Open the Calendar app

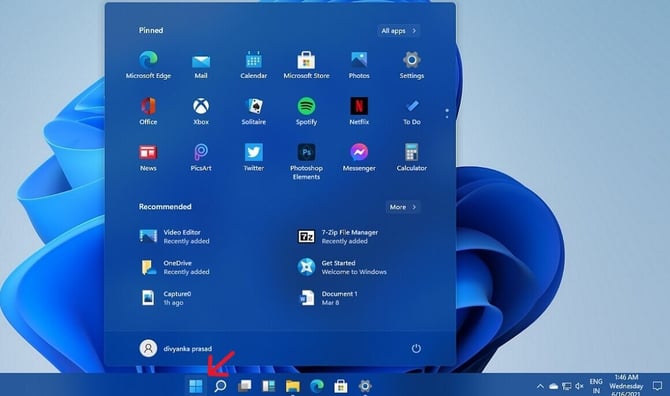click(x=253, y=65)
